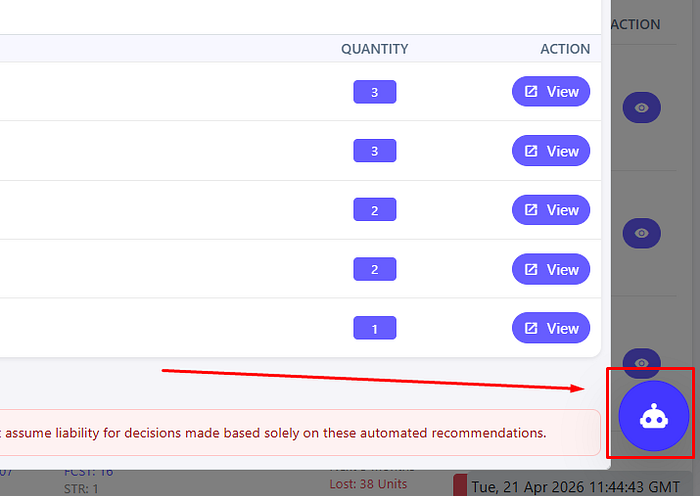Select the quantity badge 2 in third row
Screen dimensions: 700x496
(374, 210)
